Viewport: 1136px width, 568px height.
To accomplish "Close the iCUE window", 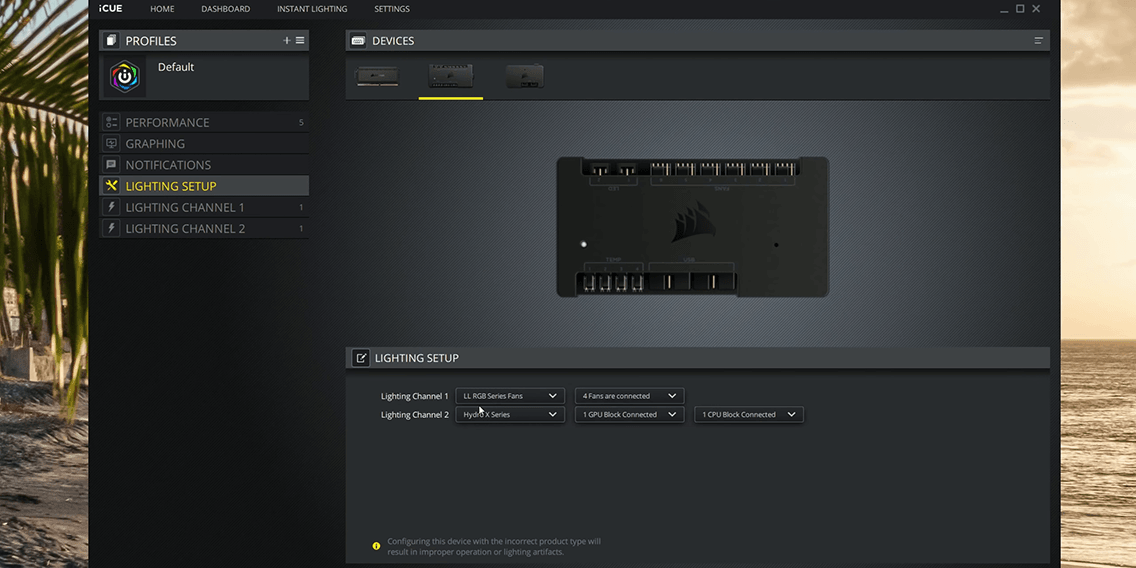I will click(1036, 9).
